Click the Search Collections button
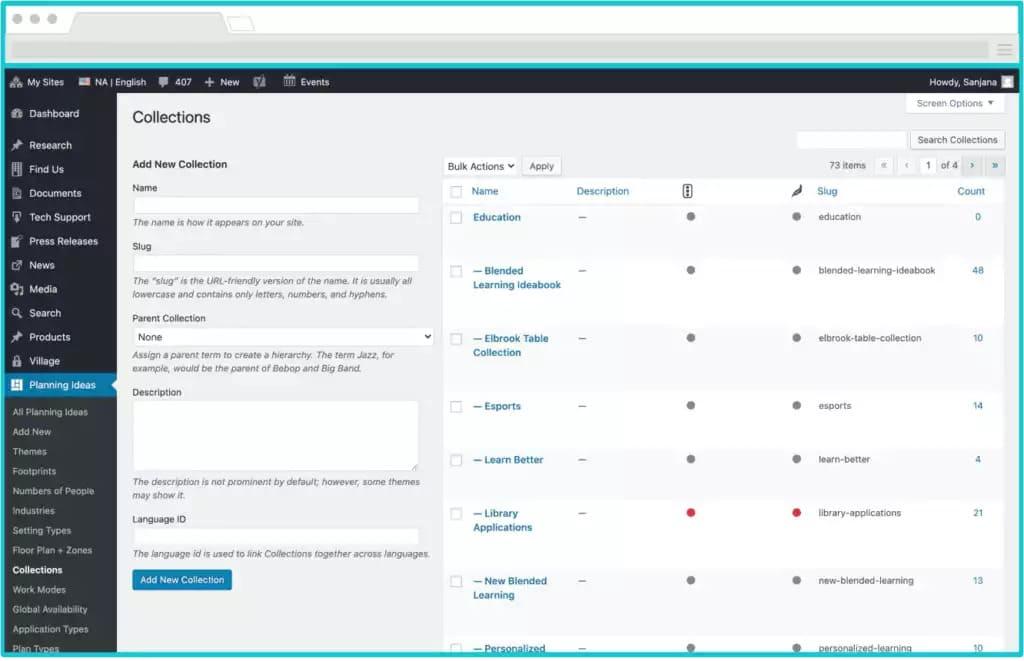 [x=957, y=140]
